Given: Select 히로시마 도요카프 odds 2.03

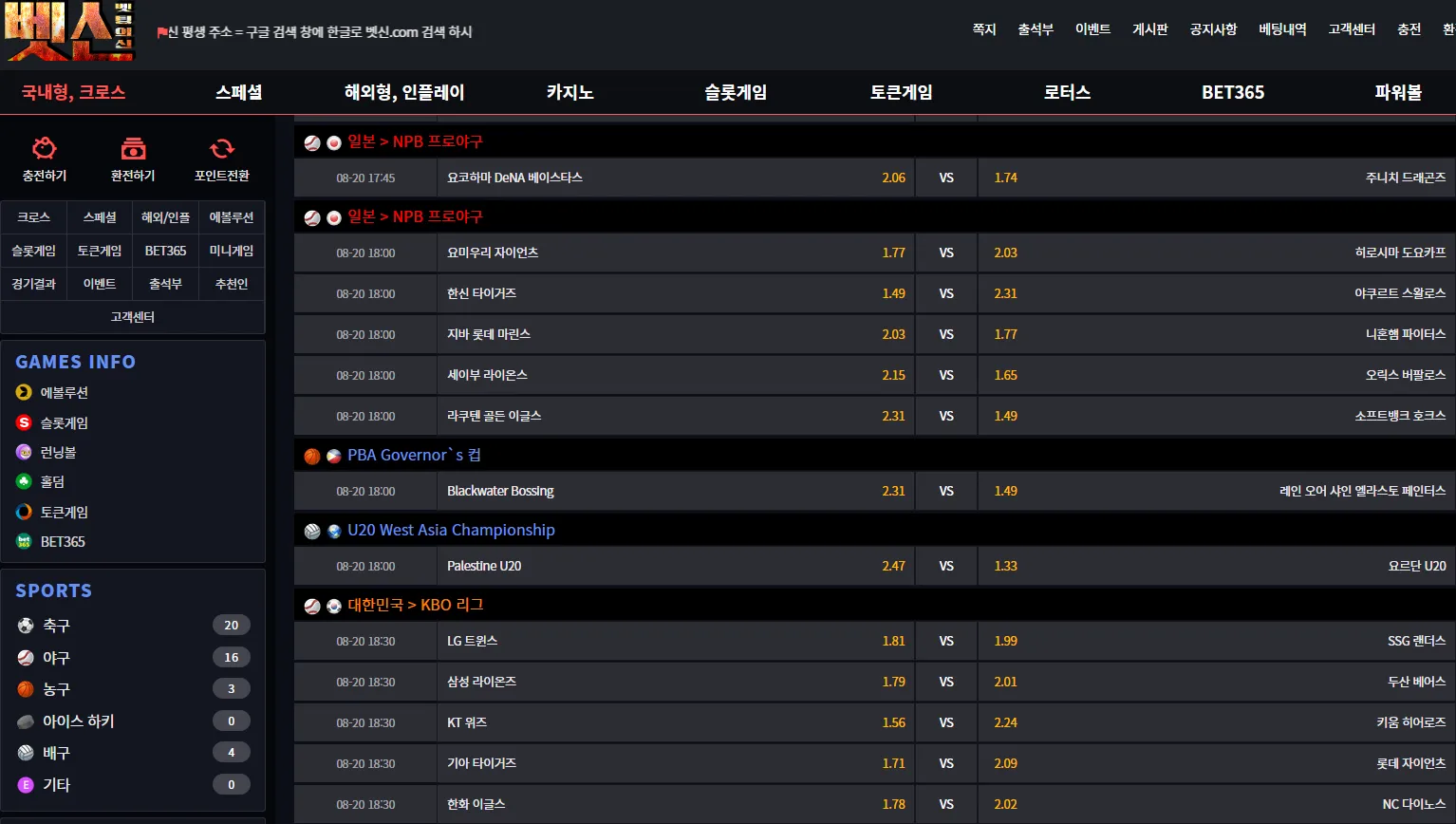Looking at the screenshot, I should coord(1216,253).
